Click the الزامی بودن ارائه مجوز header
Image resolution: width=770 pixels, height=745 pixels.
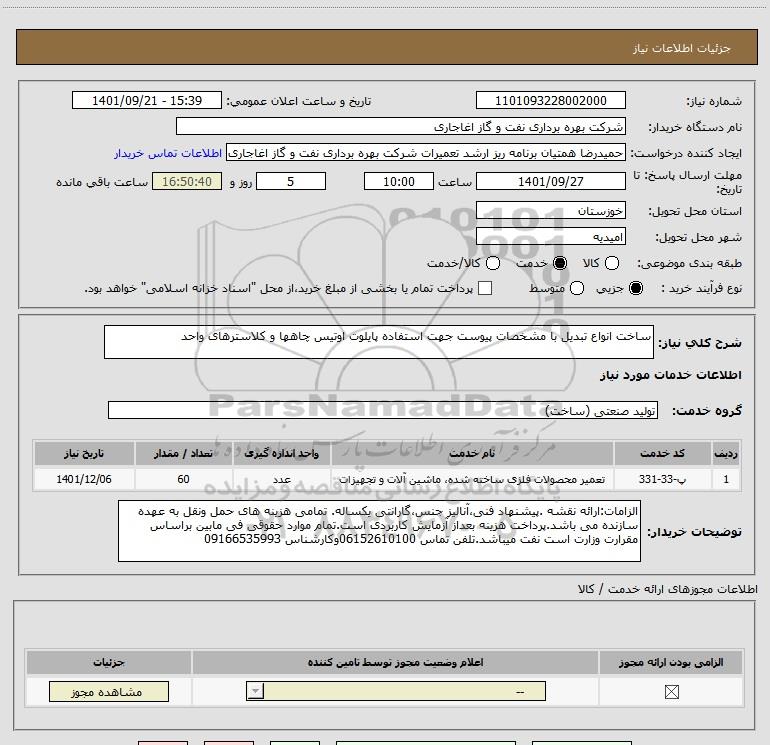671,662
